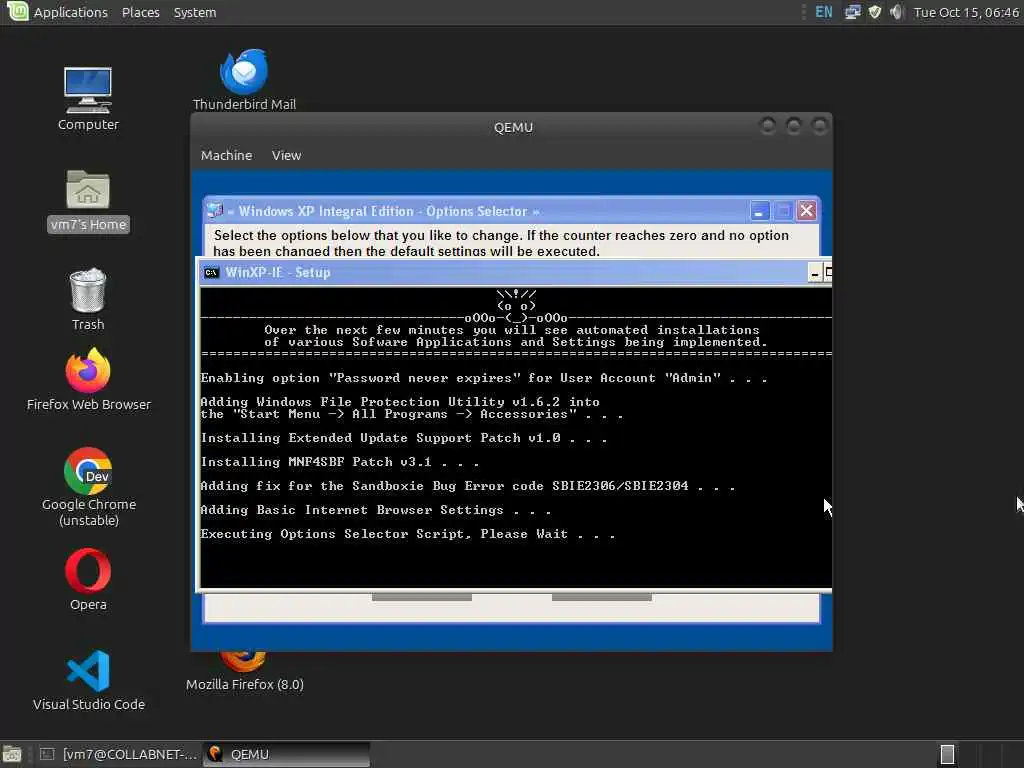Viewport: 1024px width, 768px height.
Task: Open Mozilla Firefox (8.0) desktop icon
Action: point(244,661)
